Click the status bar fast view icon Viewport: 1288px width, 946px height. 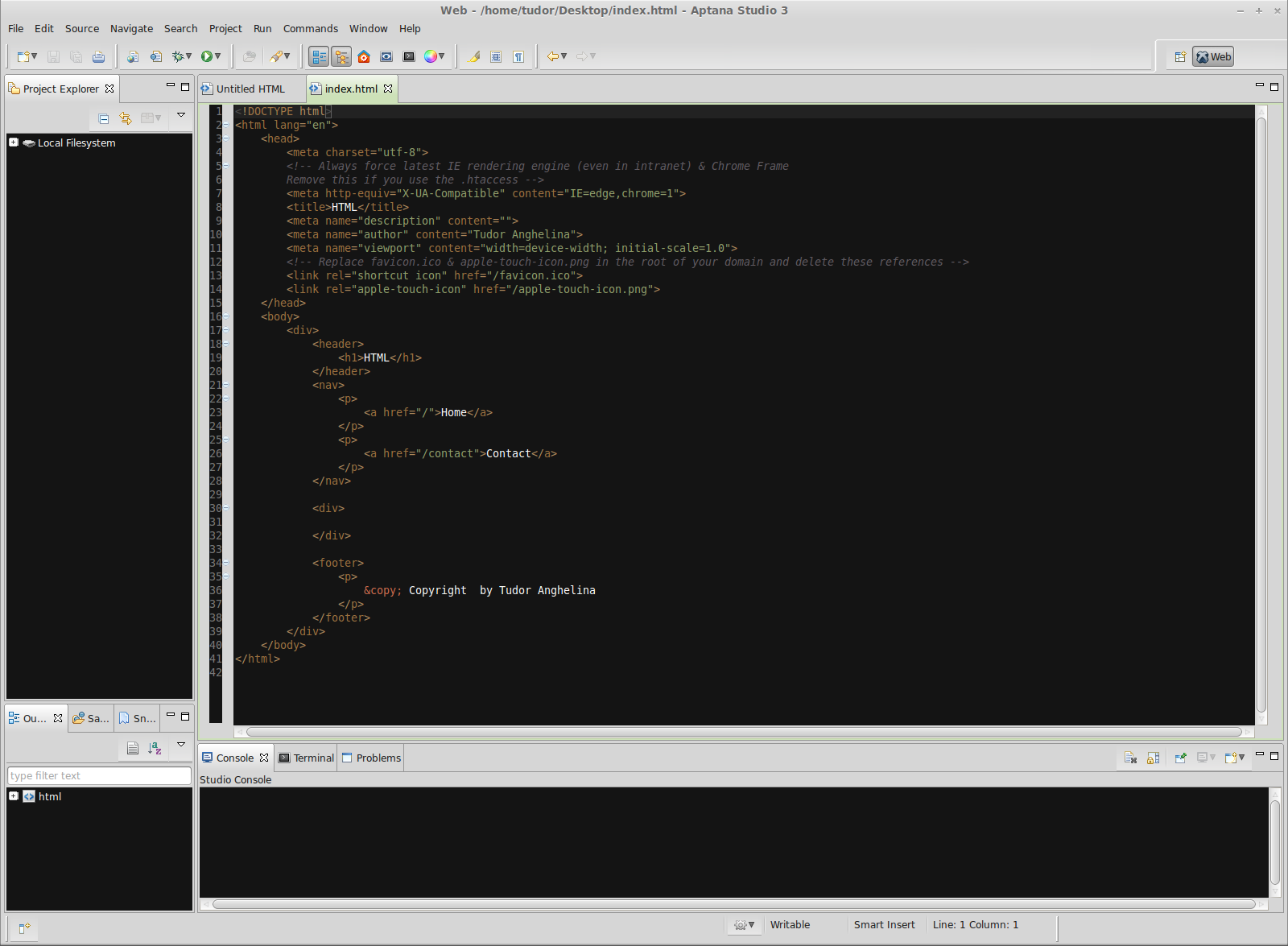click(x=24, y=928)
